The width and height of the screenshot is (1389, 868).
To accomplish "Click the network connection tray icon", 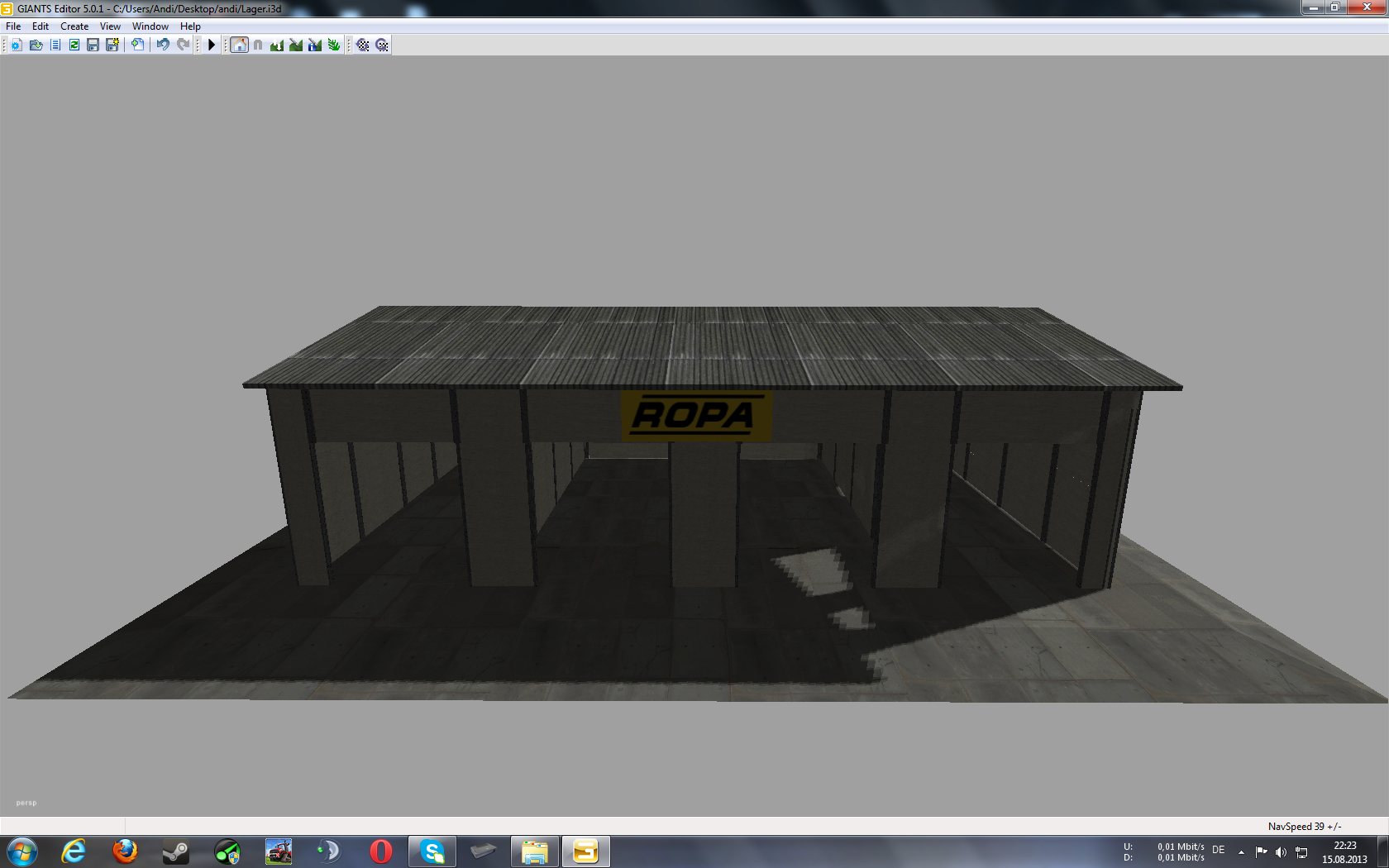I will coord(1301,852).
